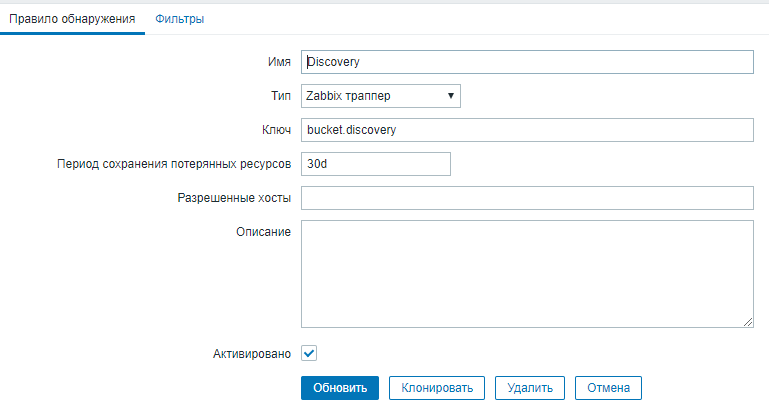
Task: Click the Описание label text
Action: click(264, 232)
